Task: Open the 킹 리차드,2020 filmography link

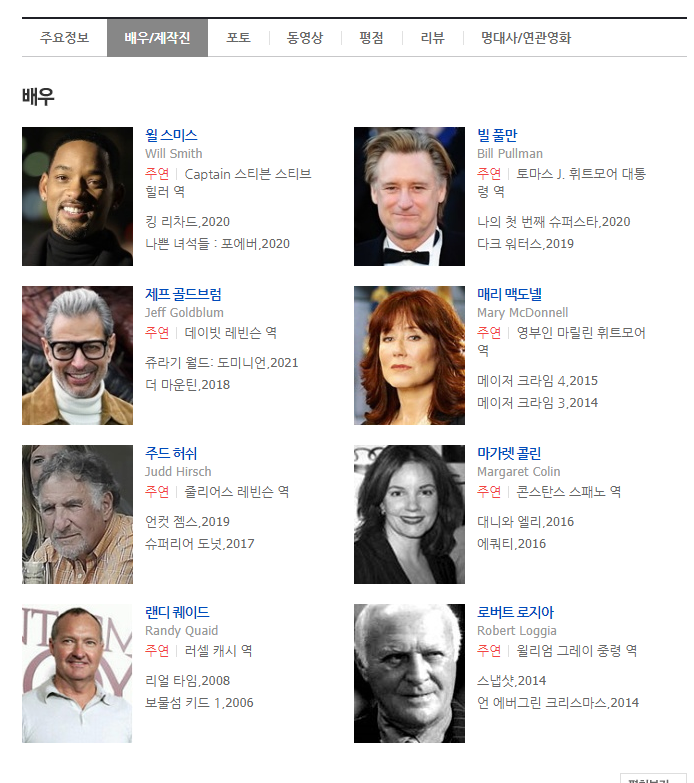Action: click(x=187, y=222)
